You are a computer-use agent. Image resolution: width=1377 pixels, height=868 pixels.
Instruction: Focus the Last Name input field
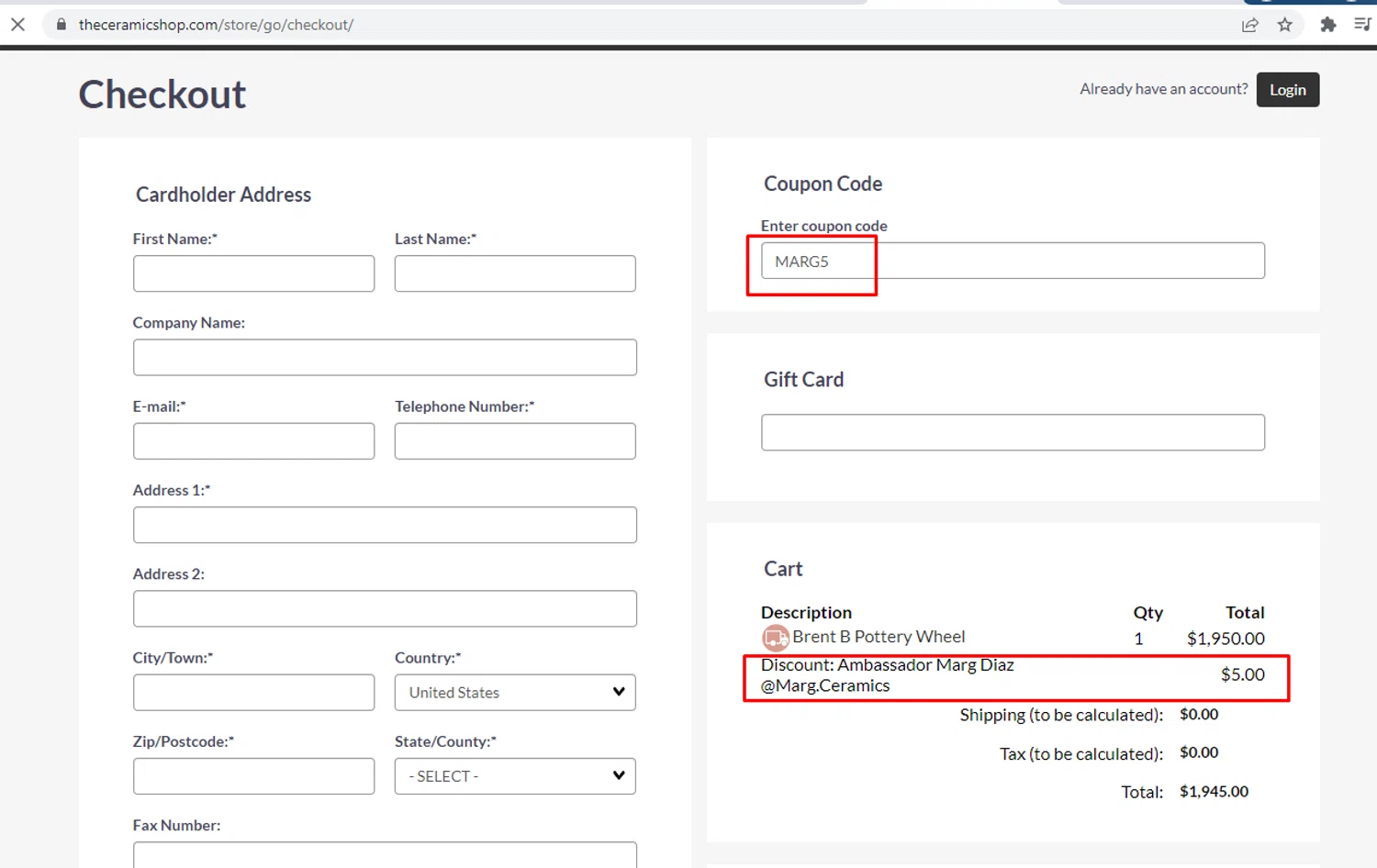pos(515,273)
